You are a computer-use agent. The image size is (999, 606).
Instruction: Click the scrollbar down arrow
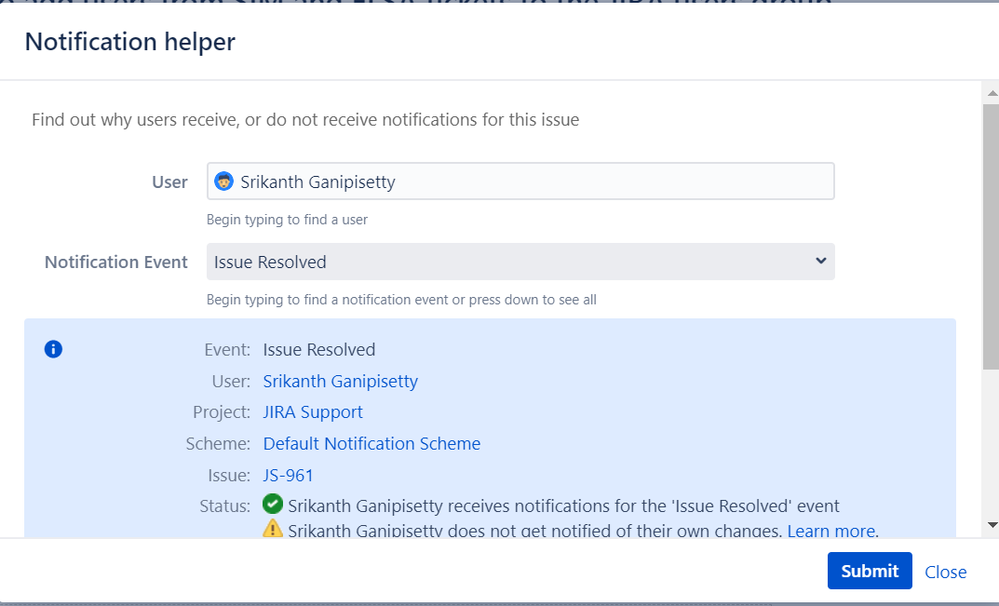(991, 525)
